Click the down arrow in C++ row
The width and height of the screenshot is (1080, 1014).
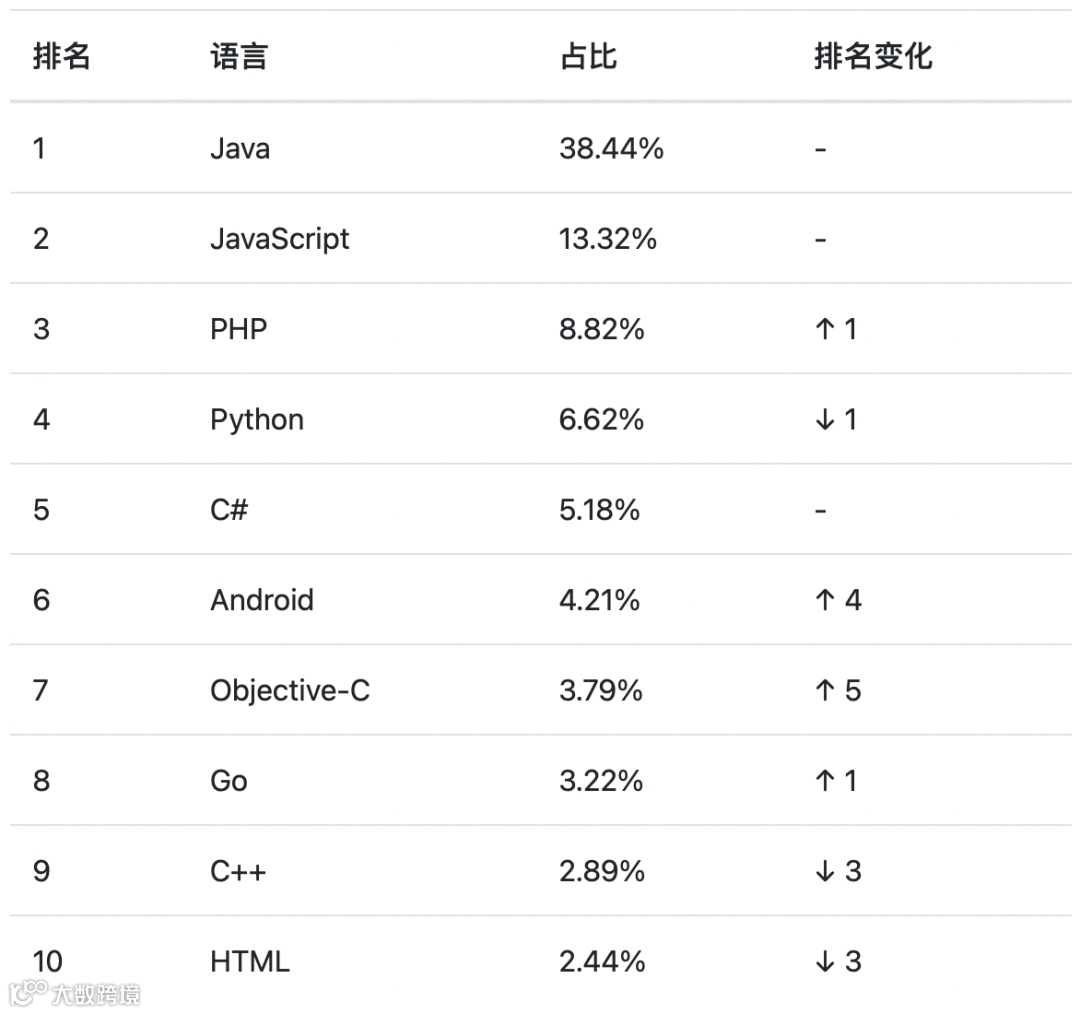[824, 871]
